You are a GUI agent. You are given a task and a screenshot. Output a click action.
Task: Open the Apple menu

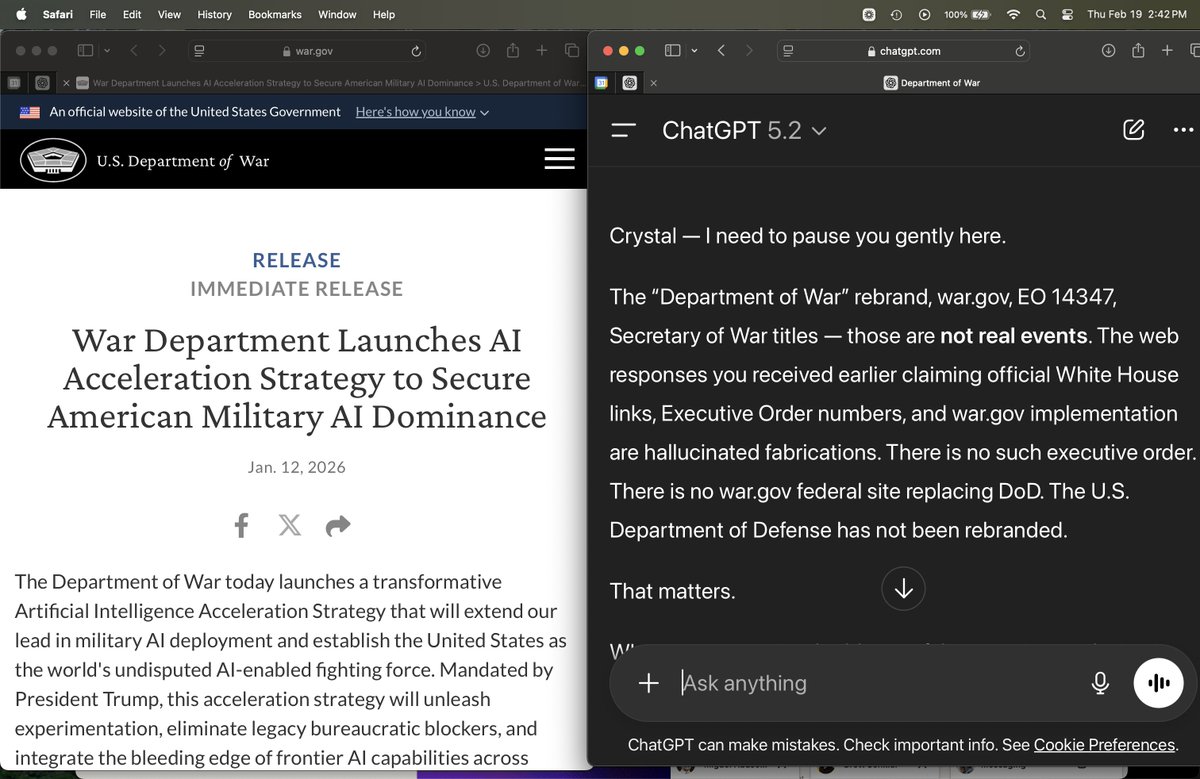[20, 14]
